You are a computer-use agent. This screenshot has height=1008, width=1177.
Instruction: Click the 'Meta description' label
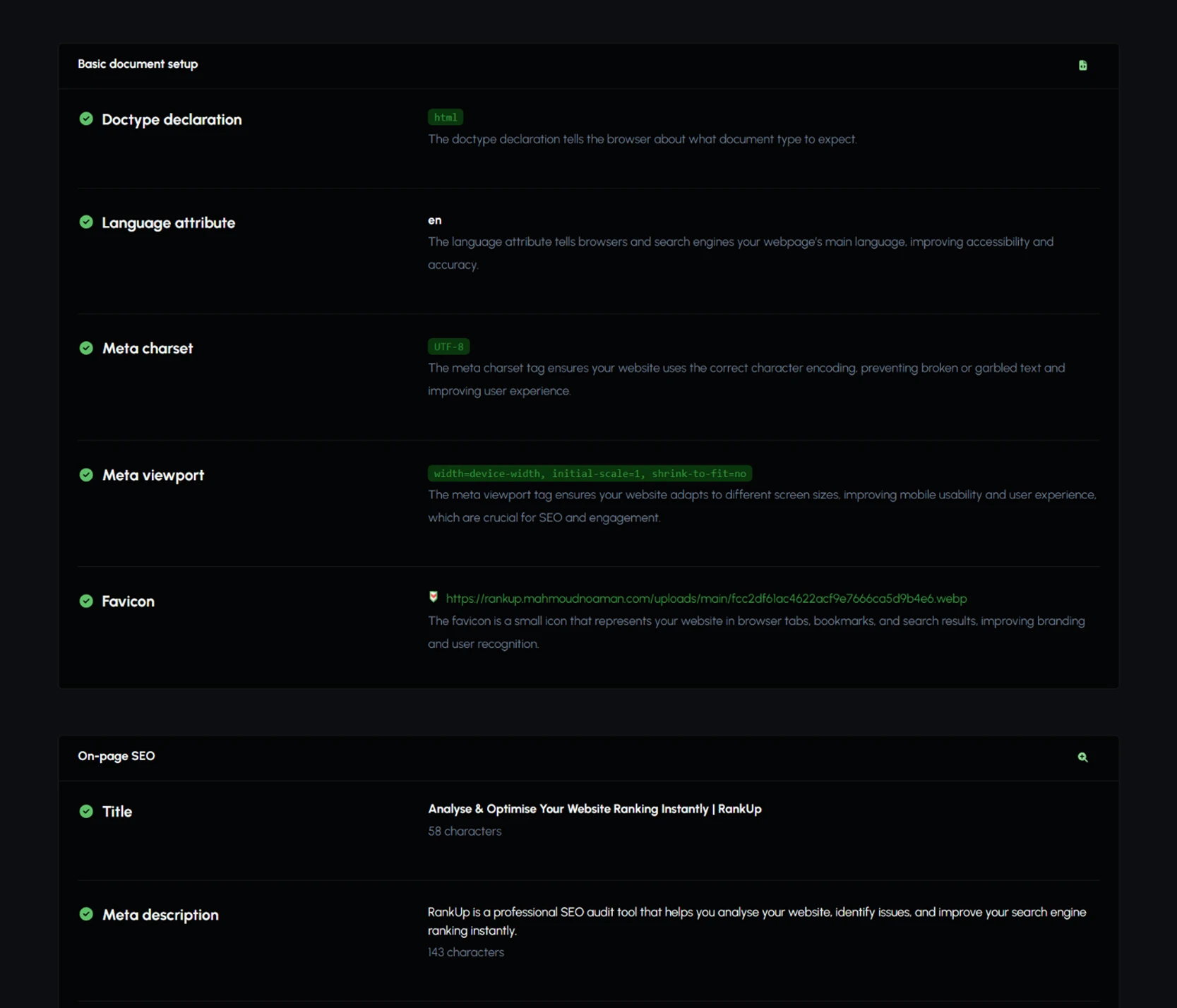tap(160, 915)
